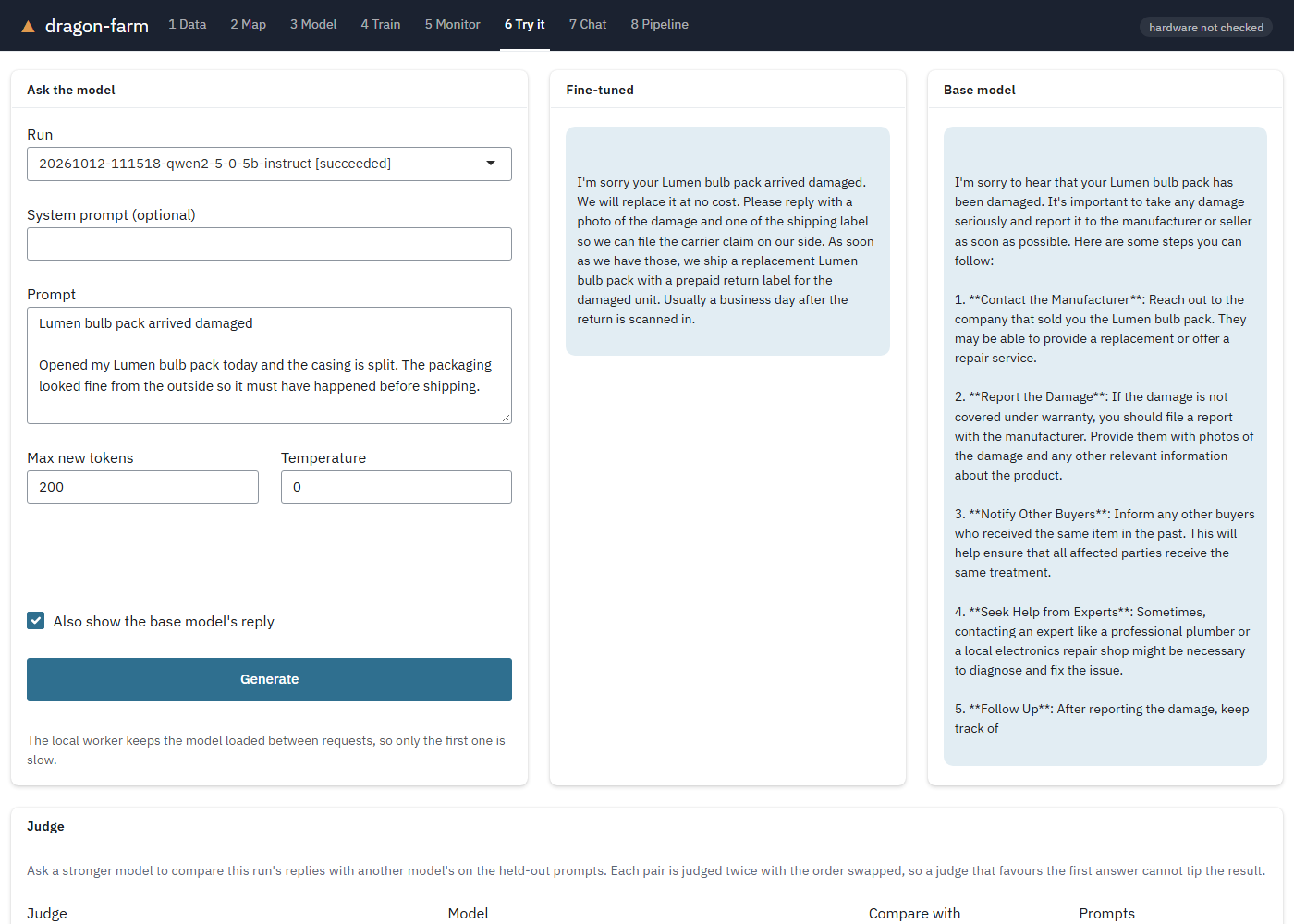
Task: Go to the 8 Pipeline tab
Action: tap(660, 24)
